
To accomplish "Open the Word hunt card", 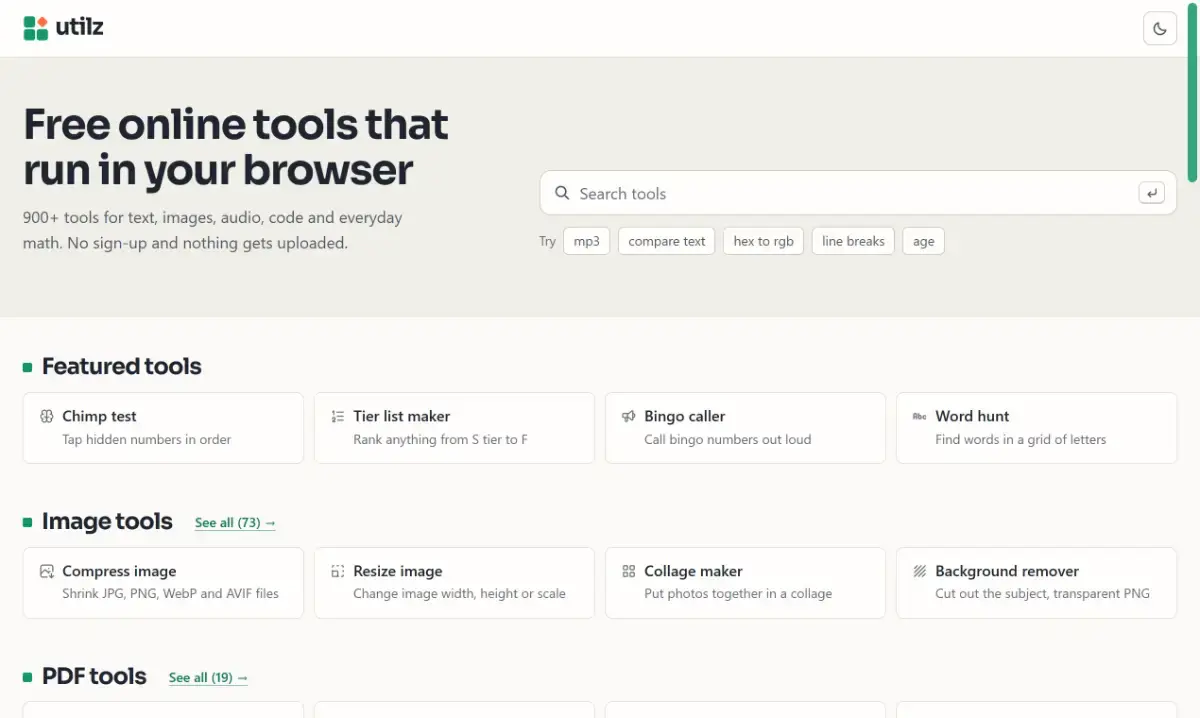I will pos(1036,428).
